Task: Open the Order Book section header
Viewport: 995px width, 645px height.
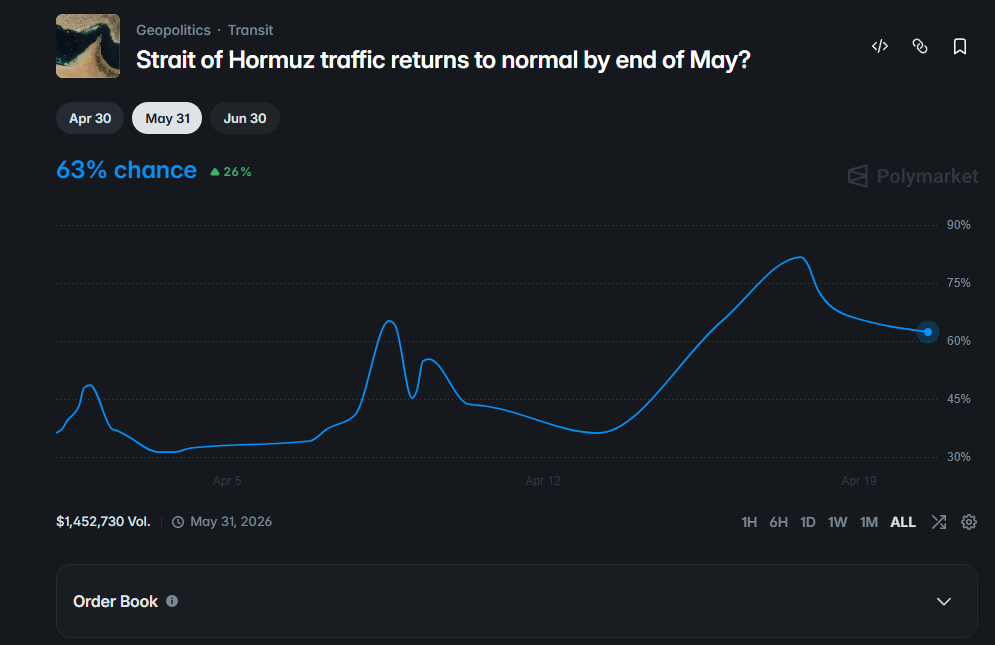Action: [x=116, y=601]
